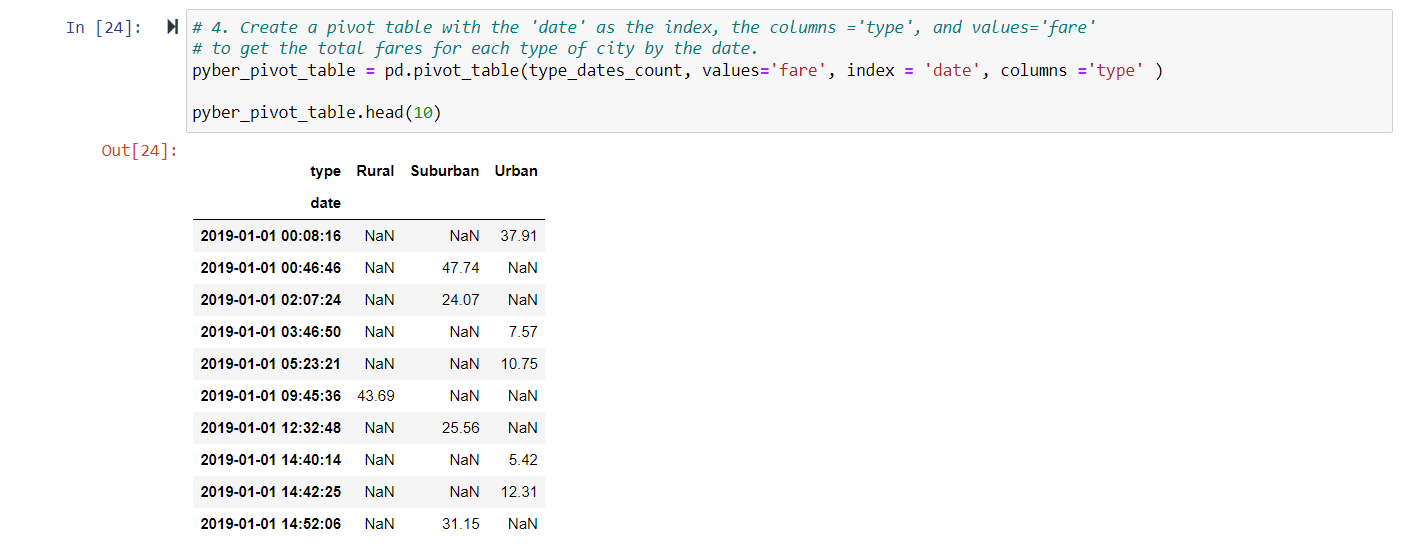Click row index 2019-01-01 00:46:46

[x=271, y=268]
